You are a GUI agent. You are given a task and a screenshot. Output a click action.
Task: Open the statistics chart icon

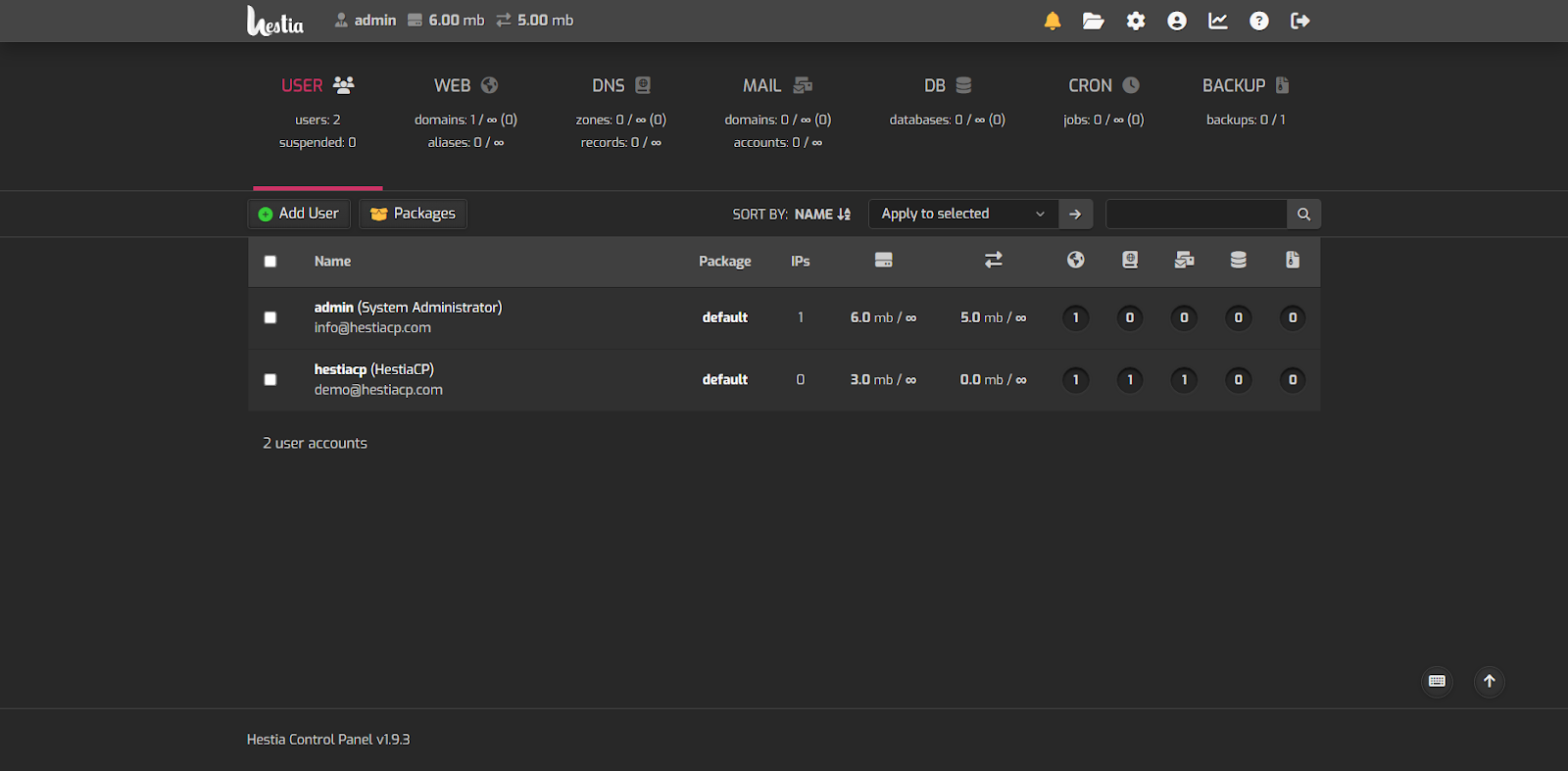pyautogui.click(x=1218, y=21)
